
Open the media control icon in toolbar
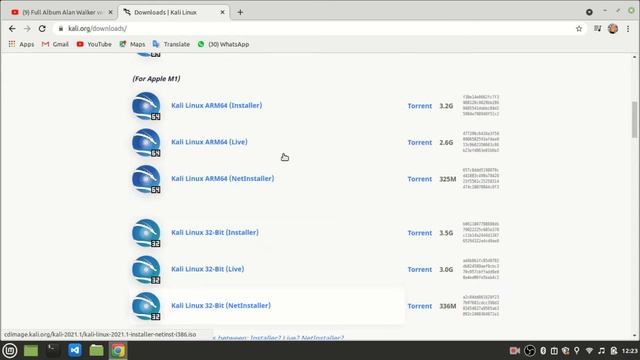click(598, 29)
